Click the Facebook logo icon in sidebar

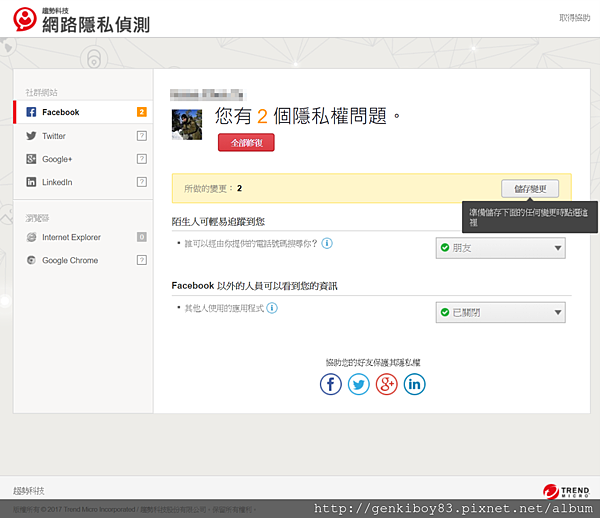[31, 112]
